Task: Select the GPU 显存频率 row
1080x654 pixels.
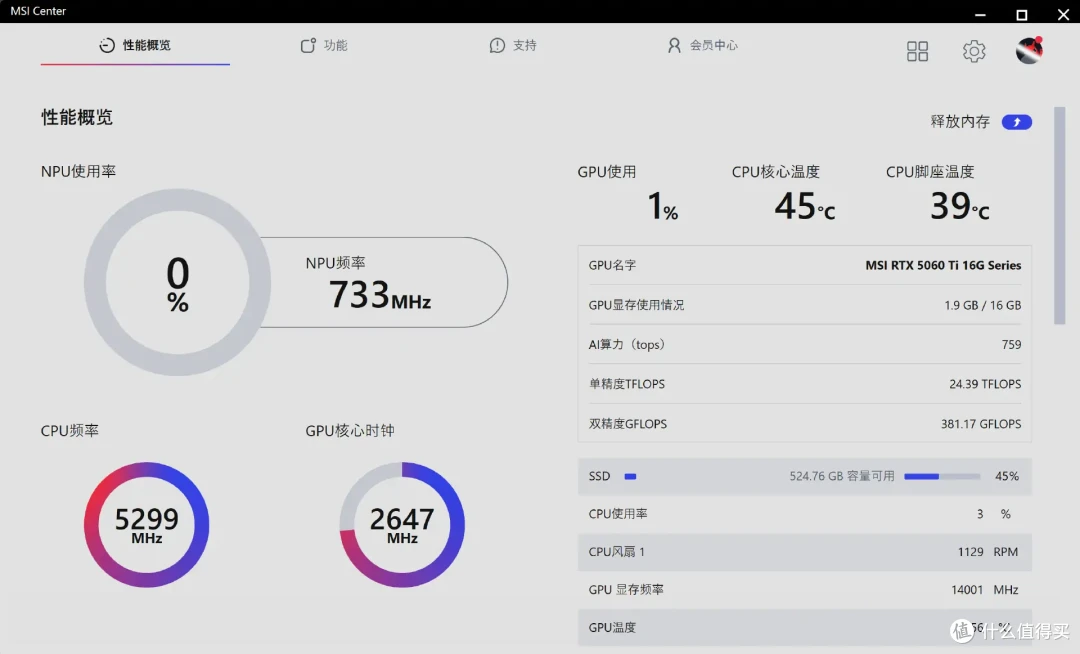Action: point(804,590)
